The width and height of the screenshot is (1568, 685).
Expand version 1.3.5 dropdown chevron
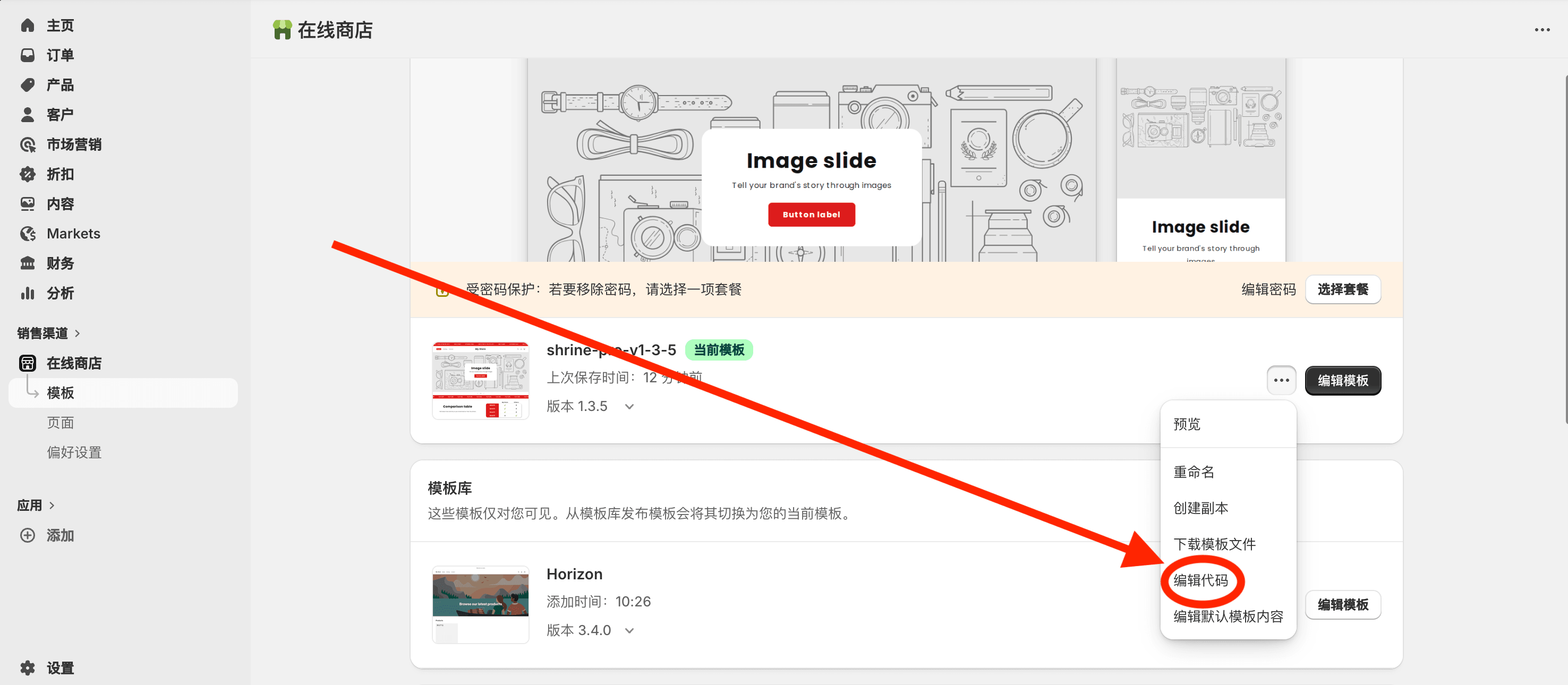click(x=629, y=406)
